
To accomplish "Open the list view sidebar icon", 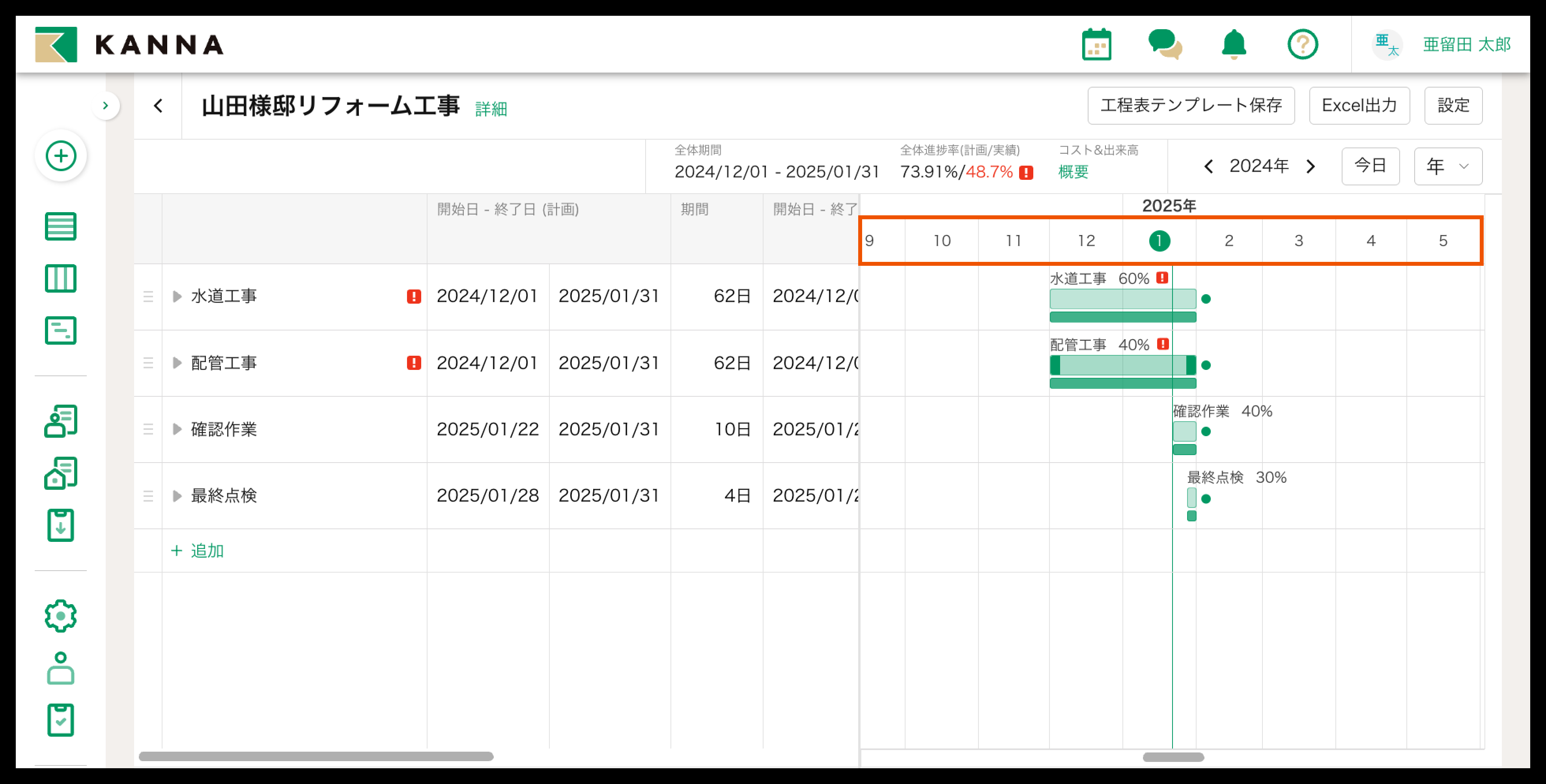I will pos(61,226).
